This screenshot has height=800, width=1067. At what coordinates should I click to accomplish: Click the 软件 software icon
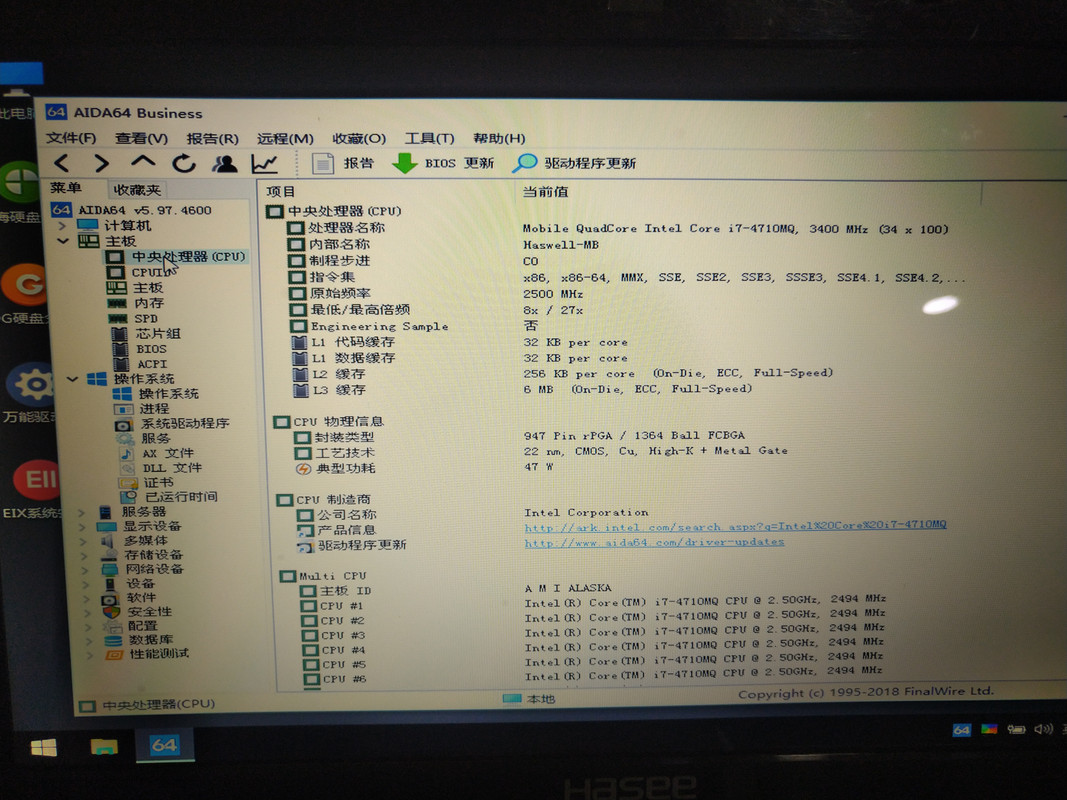[110, 598]
